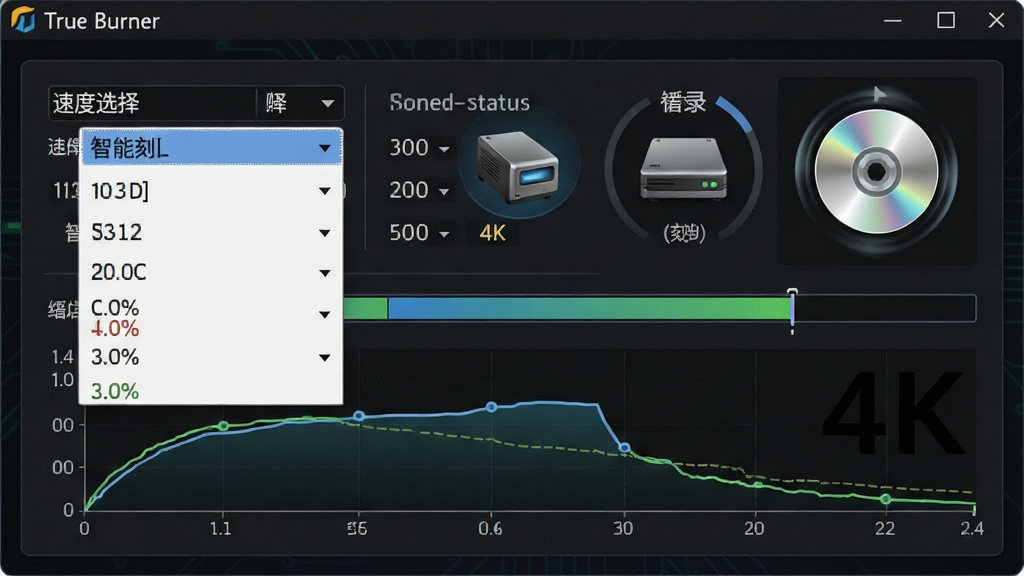Open the 速度选择 combo box arrow
The width and height of the screenshot is (1024, 576).
tap(328, 103)
